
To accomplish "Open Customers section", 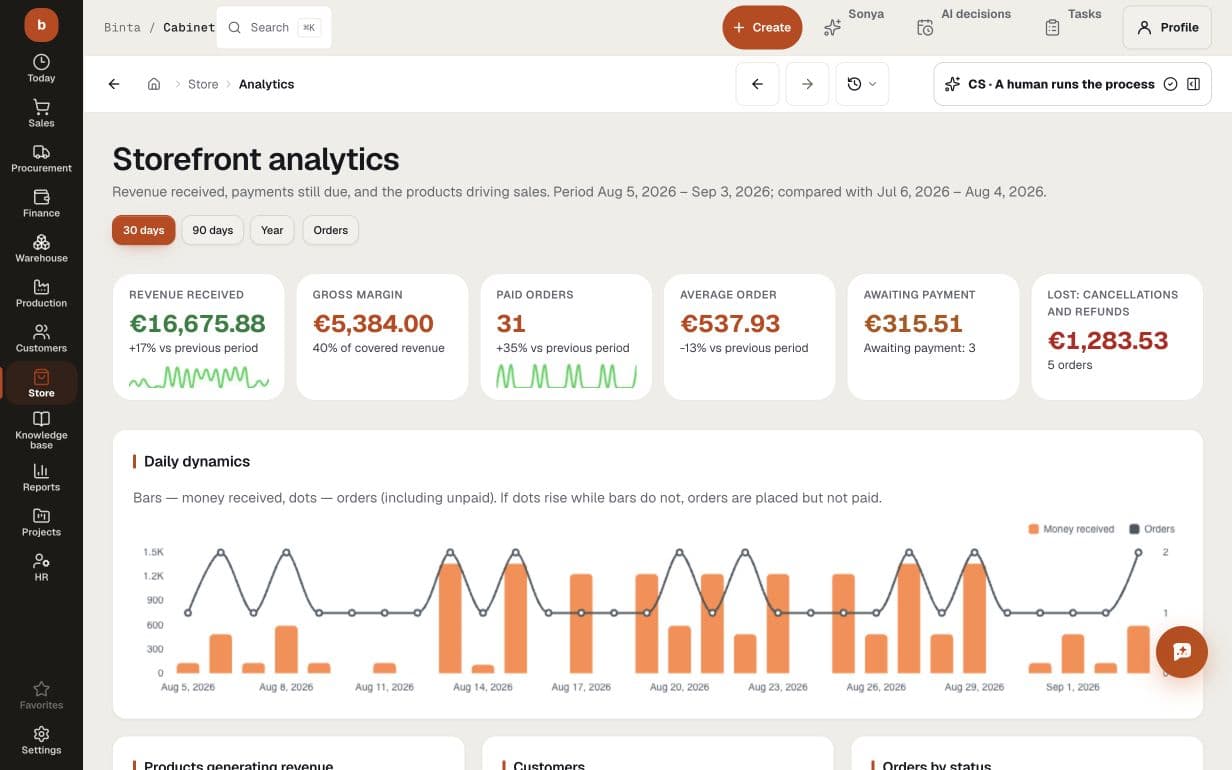I will coord(41,338).
